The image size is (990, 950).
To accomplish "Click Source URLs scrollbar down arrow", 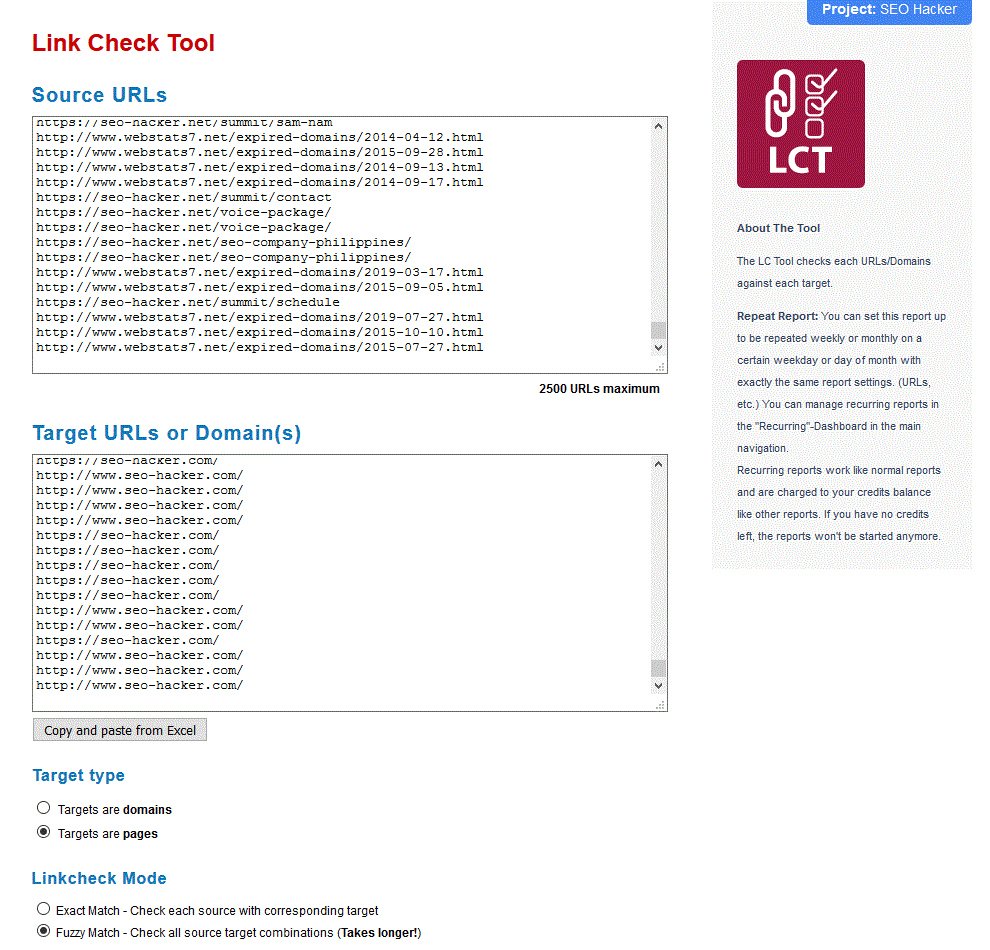I will coord(658,347).
